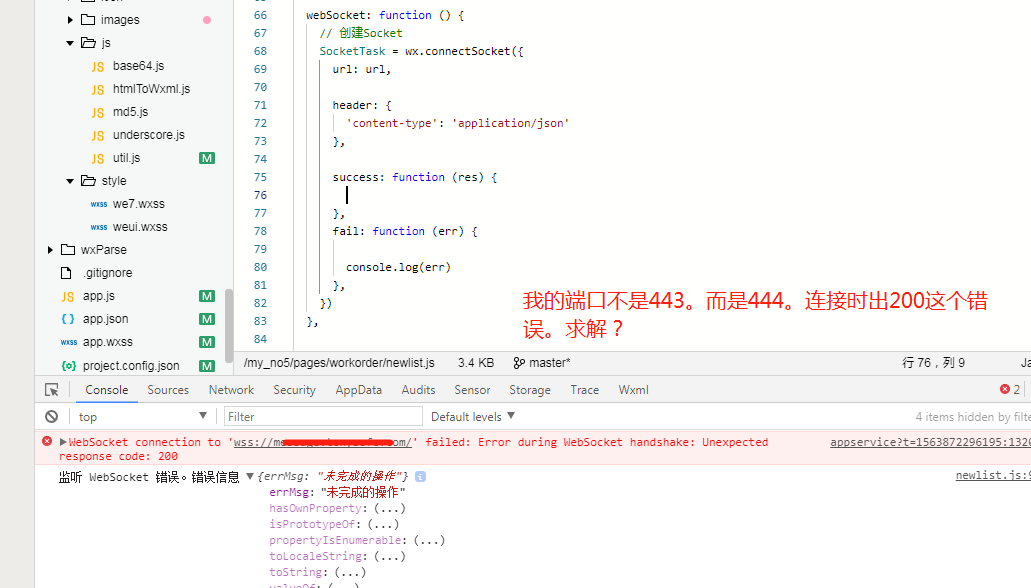
Task: Click the wss URL link in error
Action: click(x=323, y=442)
